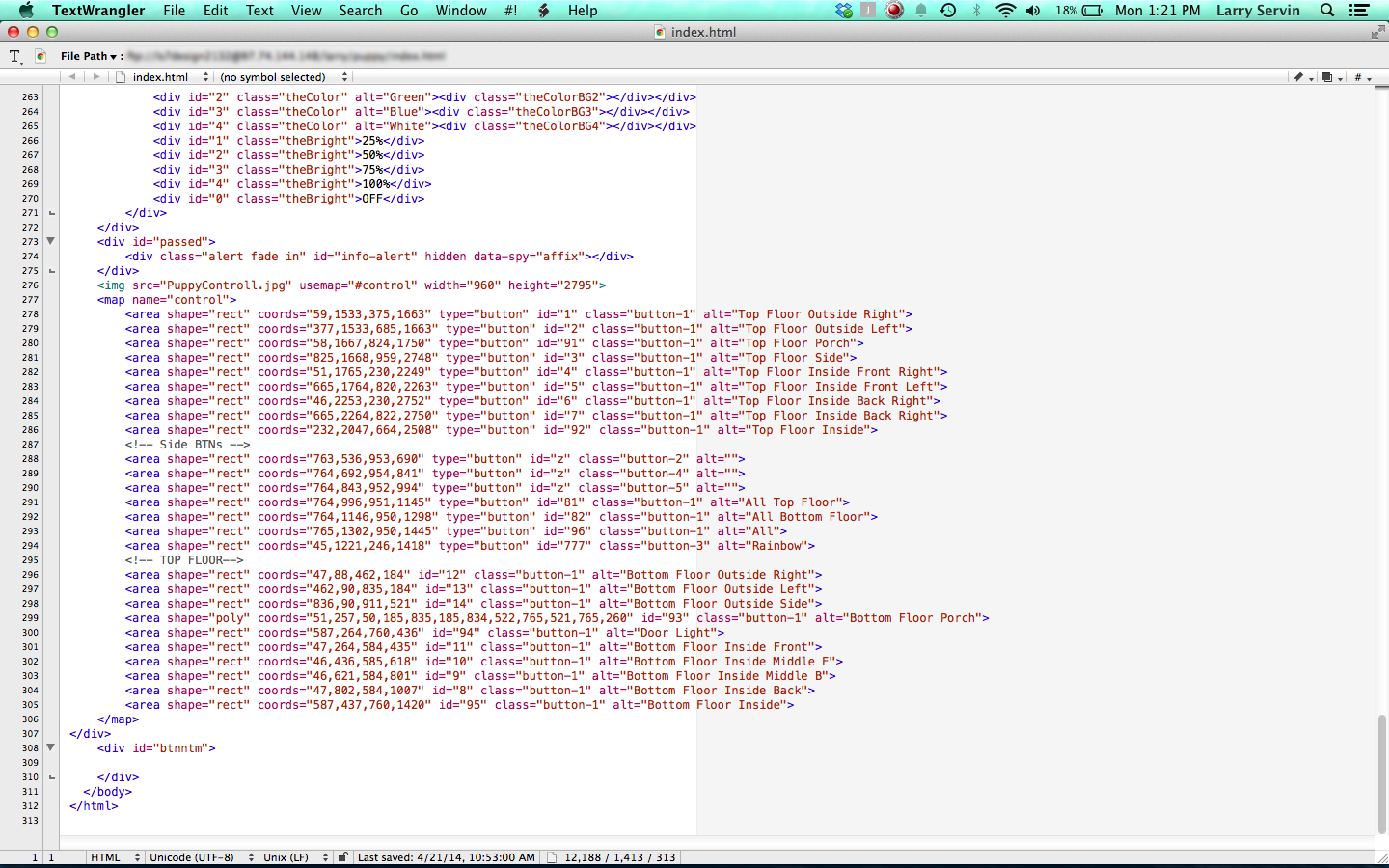Viewport: 1389px width, 868px height.
Task: Click the Mon 1:21 PM clock
Action: (x=1157, y=11)
